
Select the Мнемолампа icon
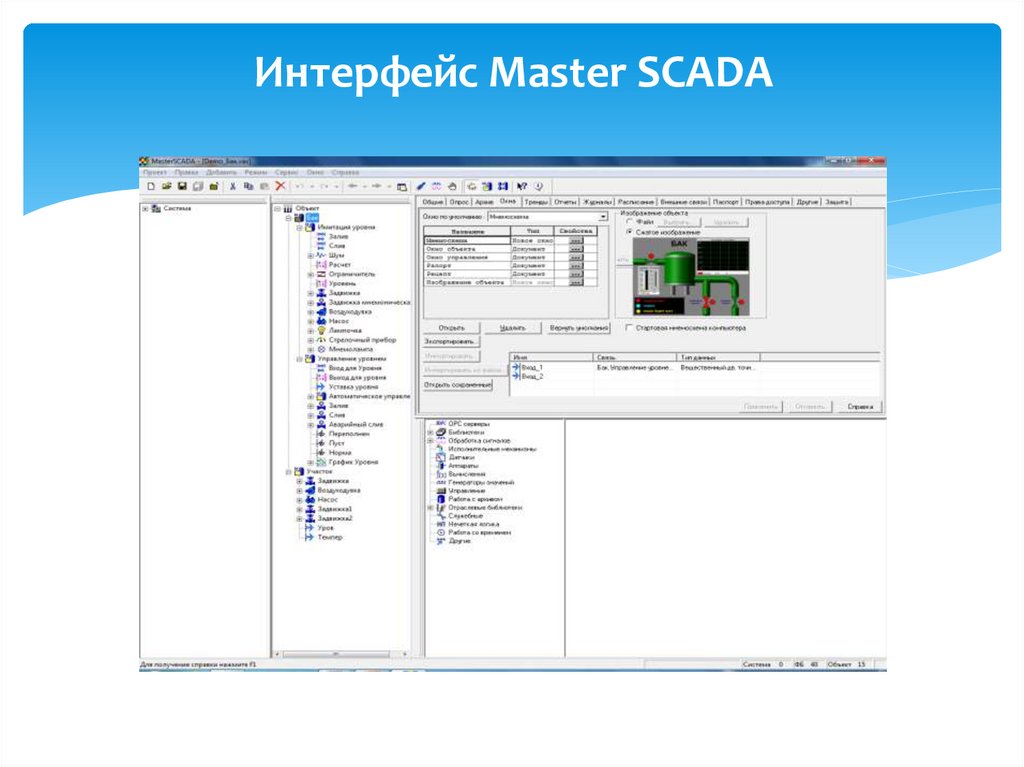click(x=322, y=349)
